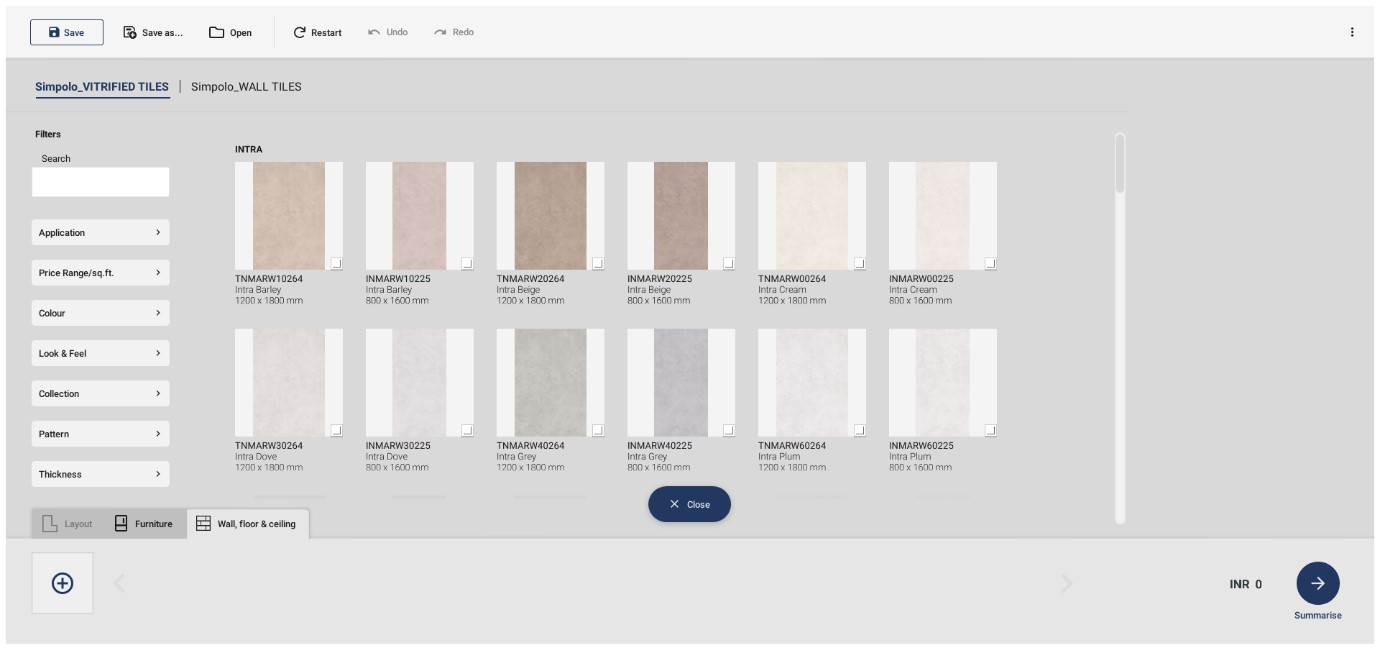Expand the Colour filter section
Screen dimensions: 1380x648
(100, 312)
